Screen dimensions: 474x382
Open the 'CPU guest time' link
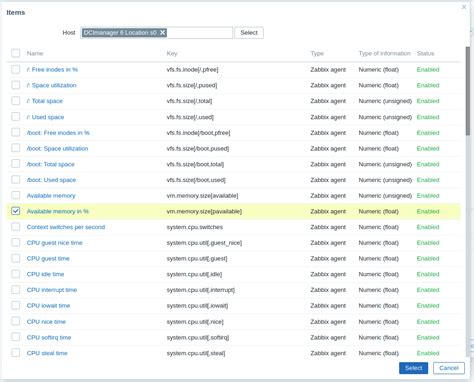(48, 259)
